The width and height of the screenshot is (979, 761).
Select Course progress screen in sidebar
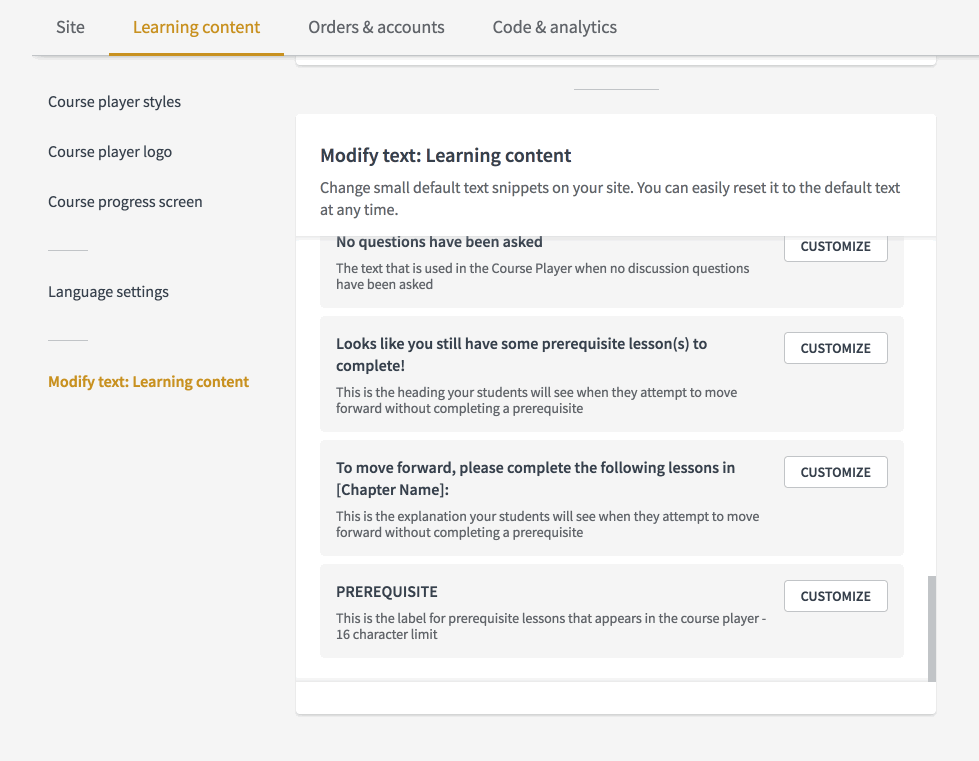pos(125,202)
